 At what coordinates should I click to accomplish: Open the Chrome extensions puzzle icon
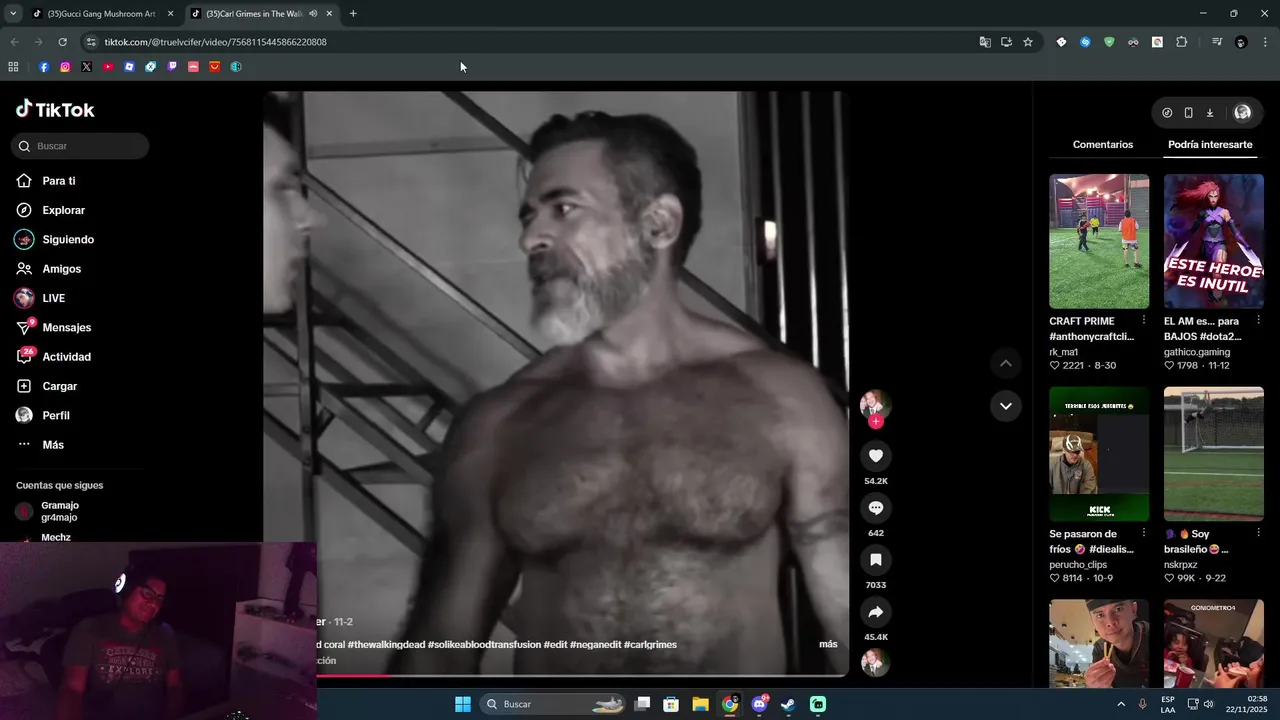click(x=1181, y=42)
